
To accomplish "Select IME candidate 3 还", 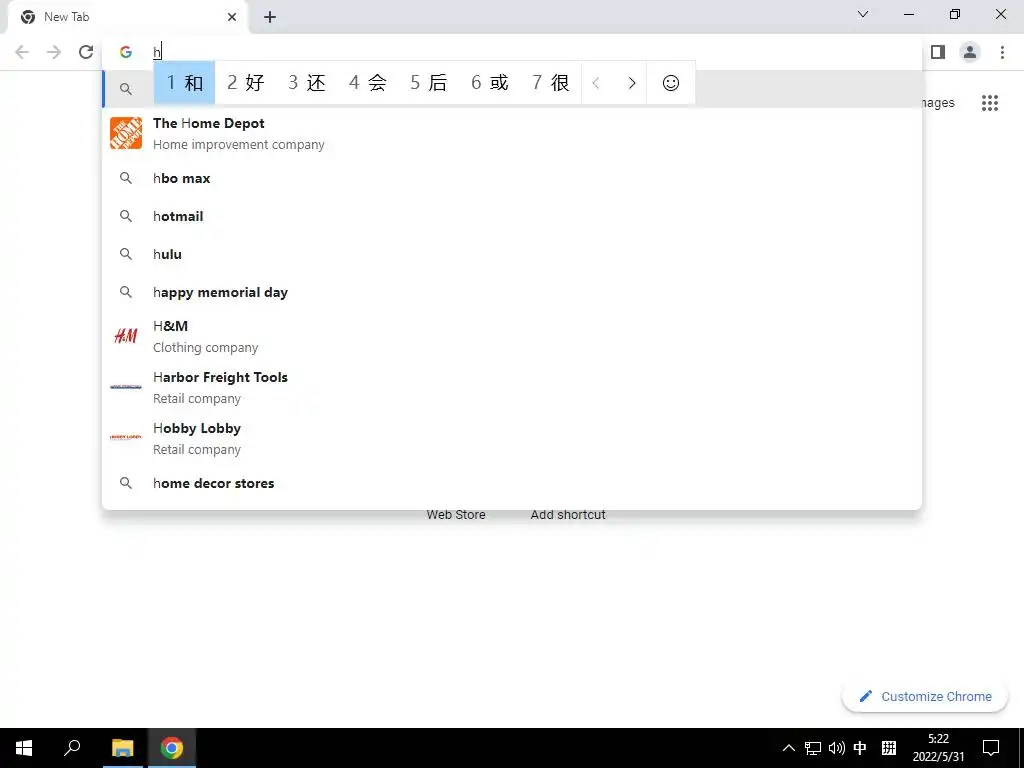I will [x=306, y=83].
